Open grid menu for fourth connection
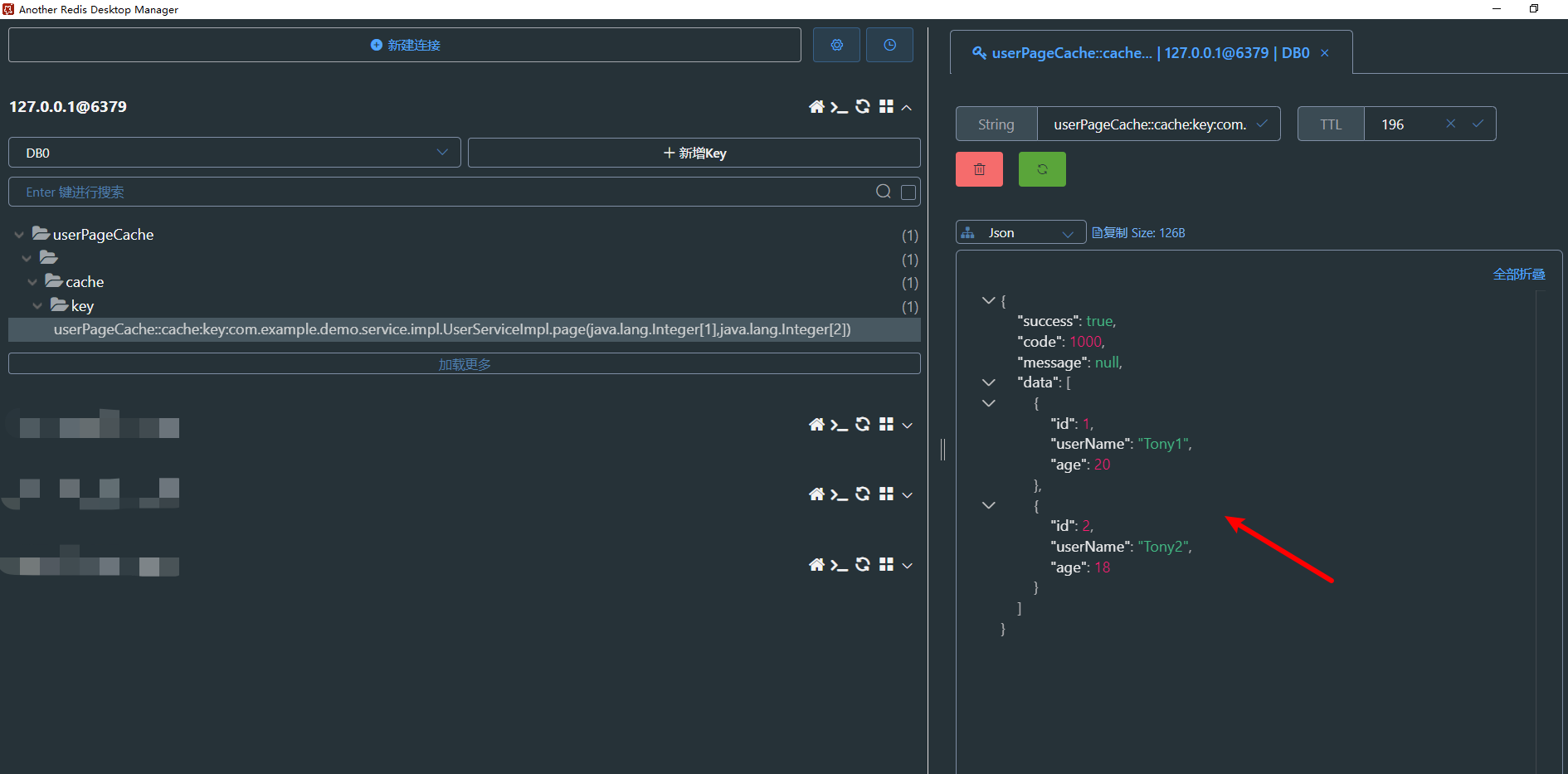The width and height of the screenshot is (1568, 774). coord(886,564)
